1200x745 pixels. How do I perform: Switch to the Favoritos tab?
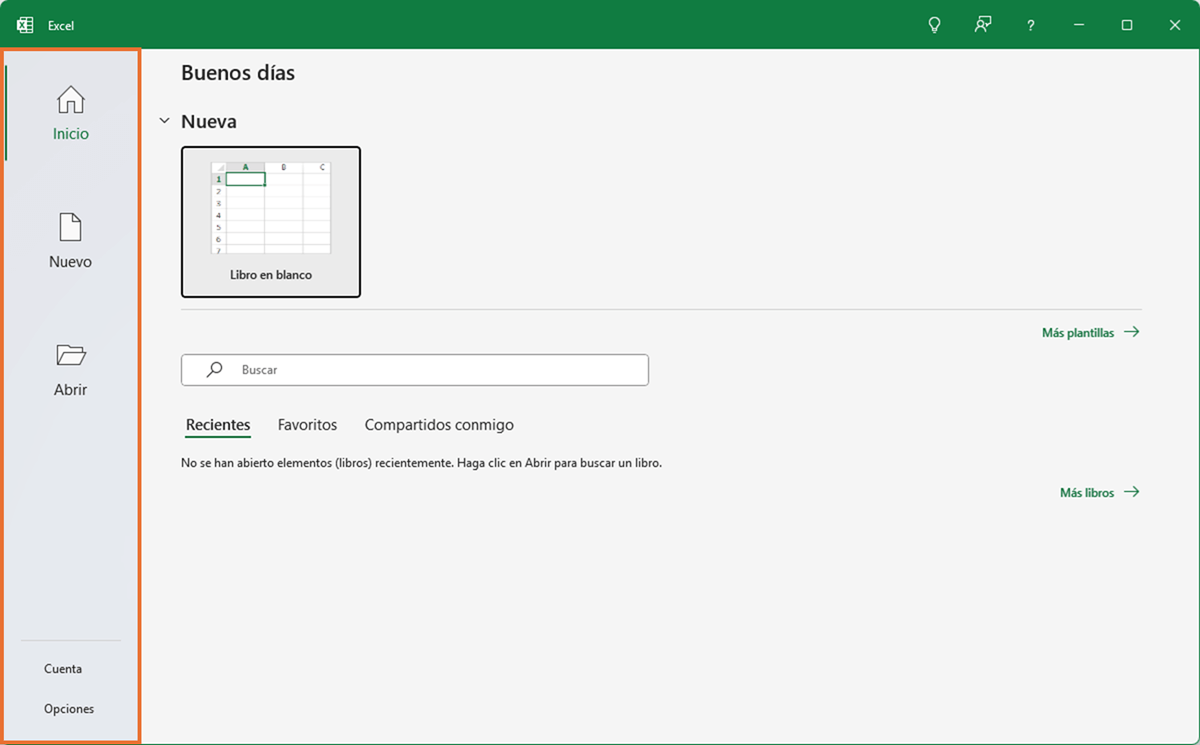click(307, 425)
